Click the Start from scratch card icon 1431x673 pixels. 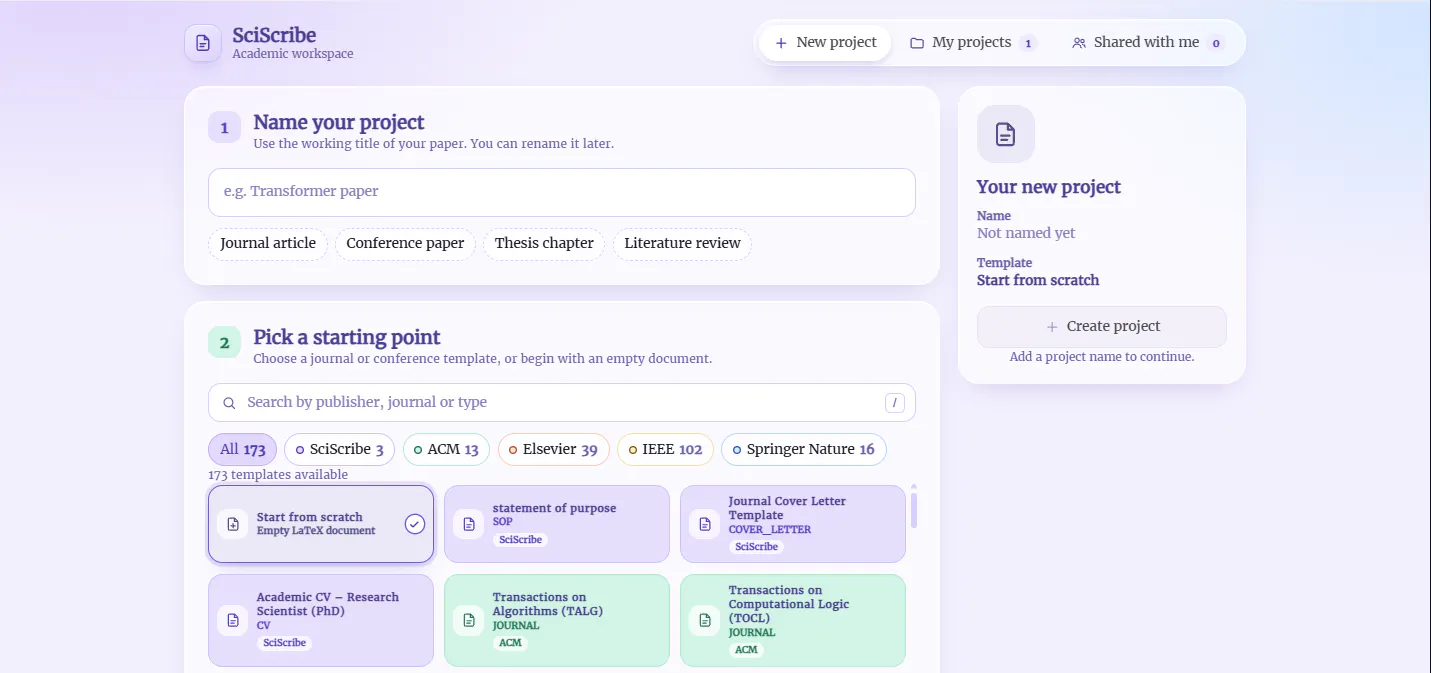[233, 524]
